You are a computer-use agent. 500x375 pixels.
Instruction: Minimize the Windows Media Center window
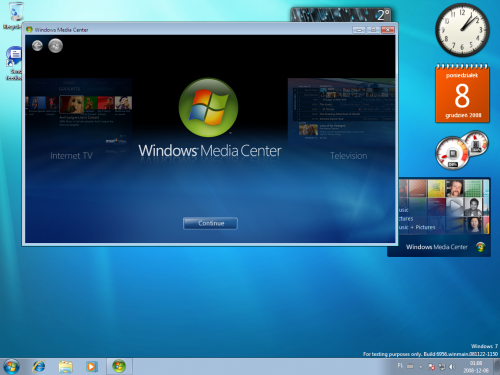[x=359, y=30]
